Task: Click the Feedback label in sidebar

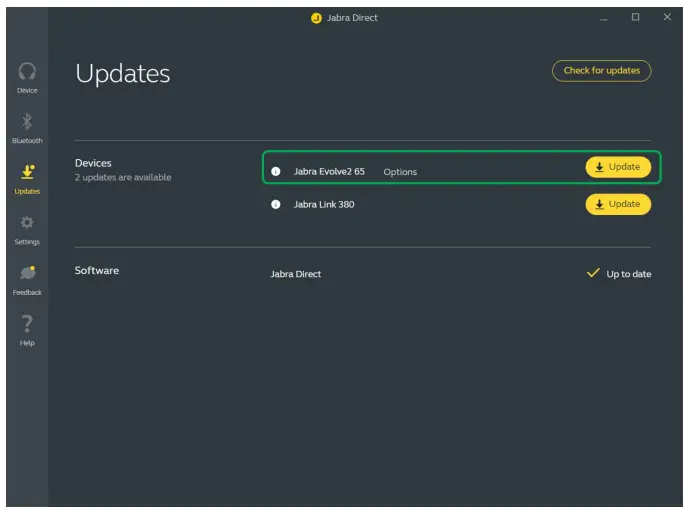Action: pos(27,292)
